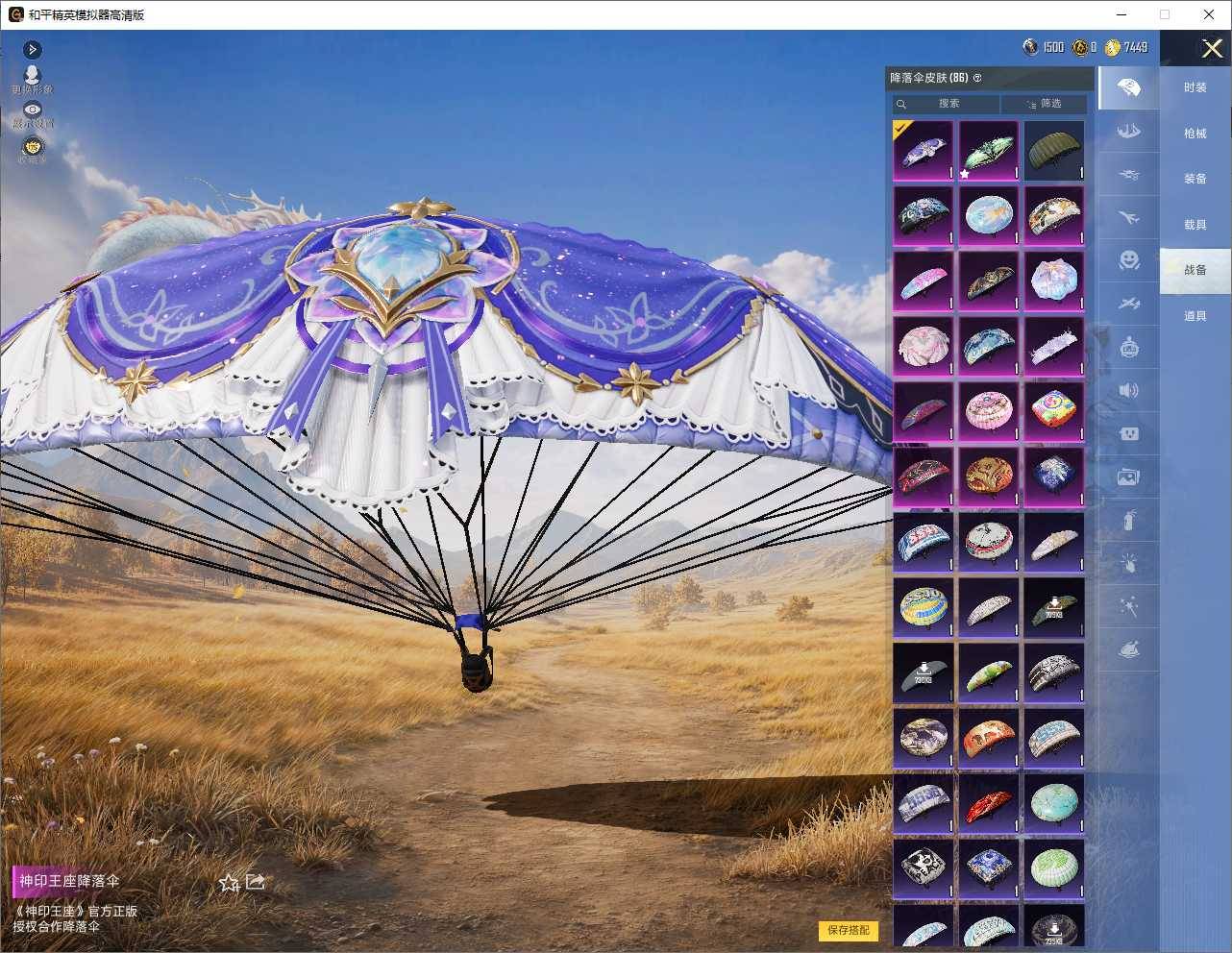Switch to the 枪械 tab
This screenshot has width=1232, height=953.
(x=1195, y=134)
